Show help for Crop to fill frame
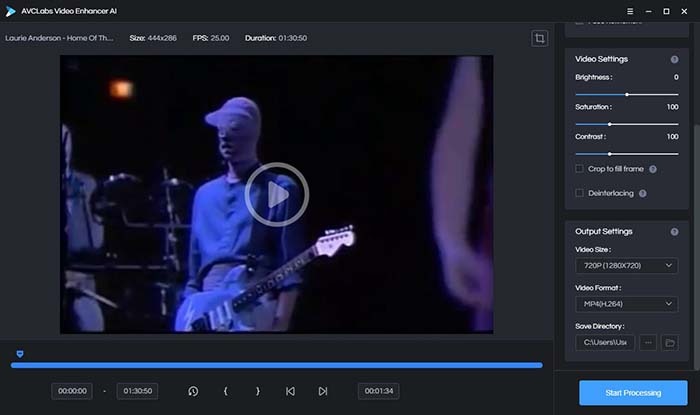Screen dimensions: 700x415 click(x=653, y=169)
